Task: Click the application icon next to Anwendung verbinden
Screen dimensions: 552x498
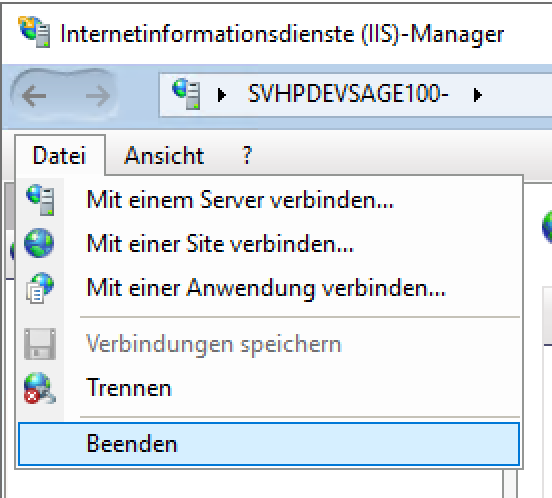Action: point(40,287)
